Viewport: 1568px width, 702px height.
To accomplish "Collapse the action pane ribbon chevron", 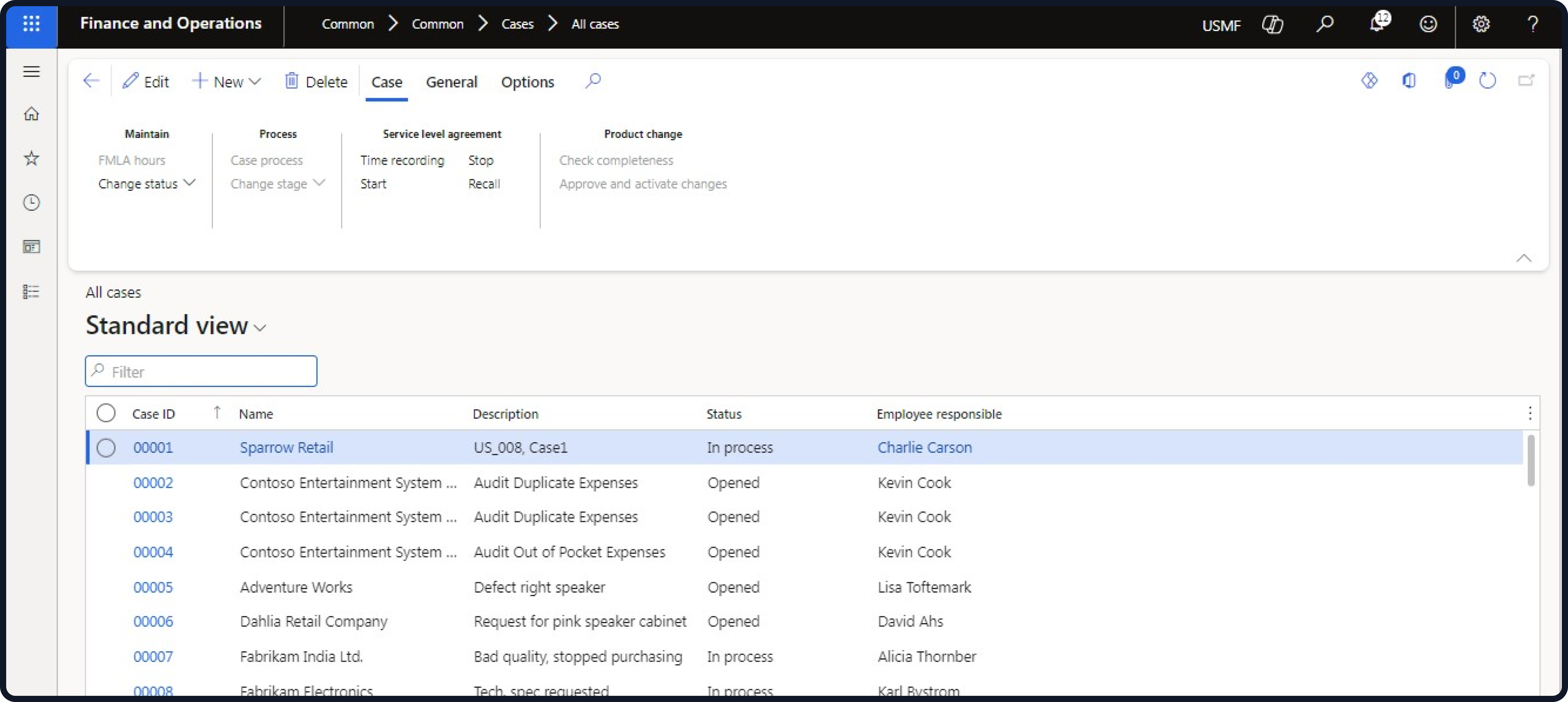I will point(1524,258).
